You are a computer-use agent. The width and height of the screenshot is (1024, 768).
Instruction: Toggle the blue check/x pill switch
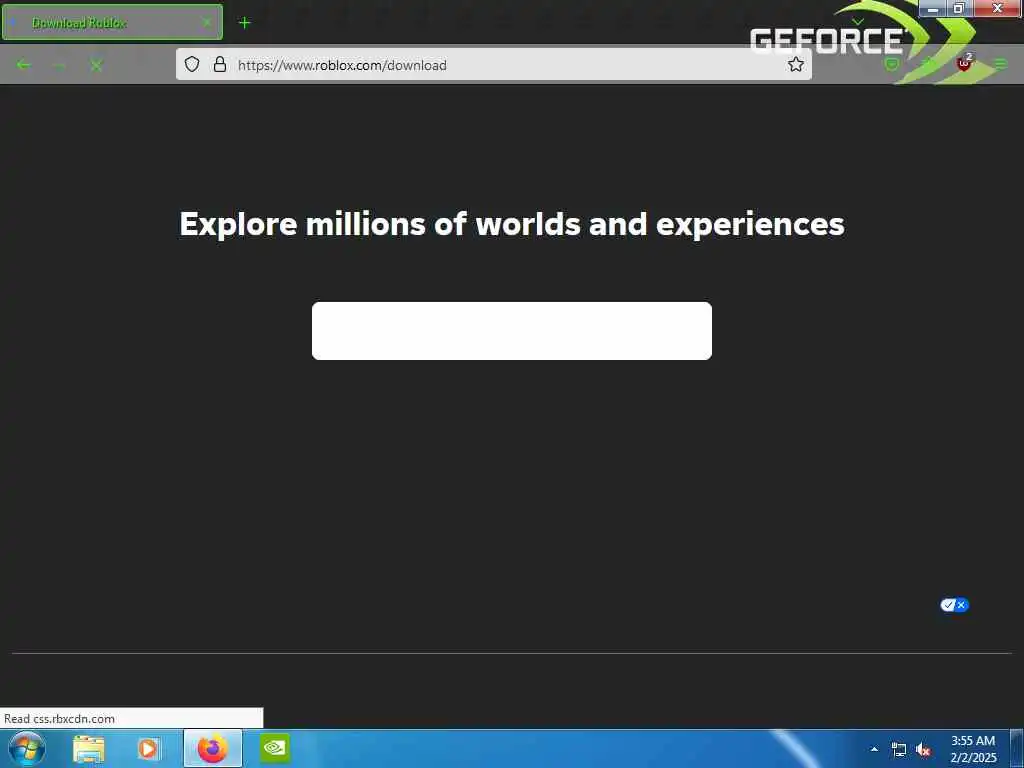[954, 605]
